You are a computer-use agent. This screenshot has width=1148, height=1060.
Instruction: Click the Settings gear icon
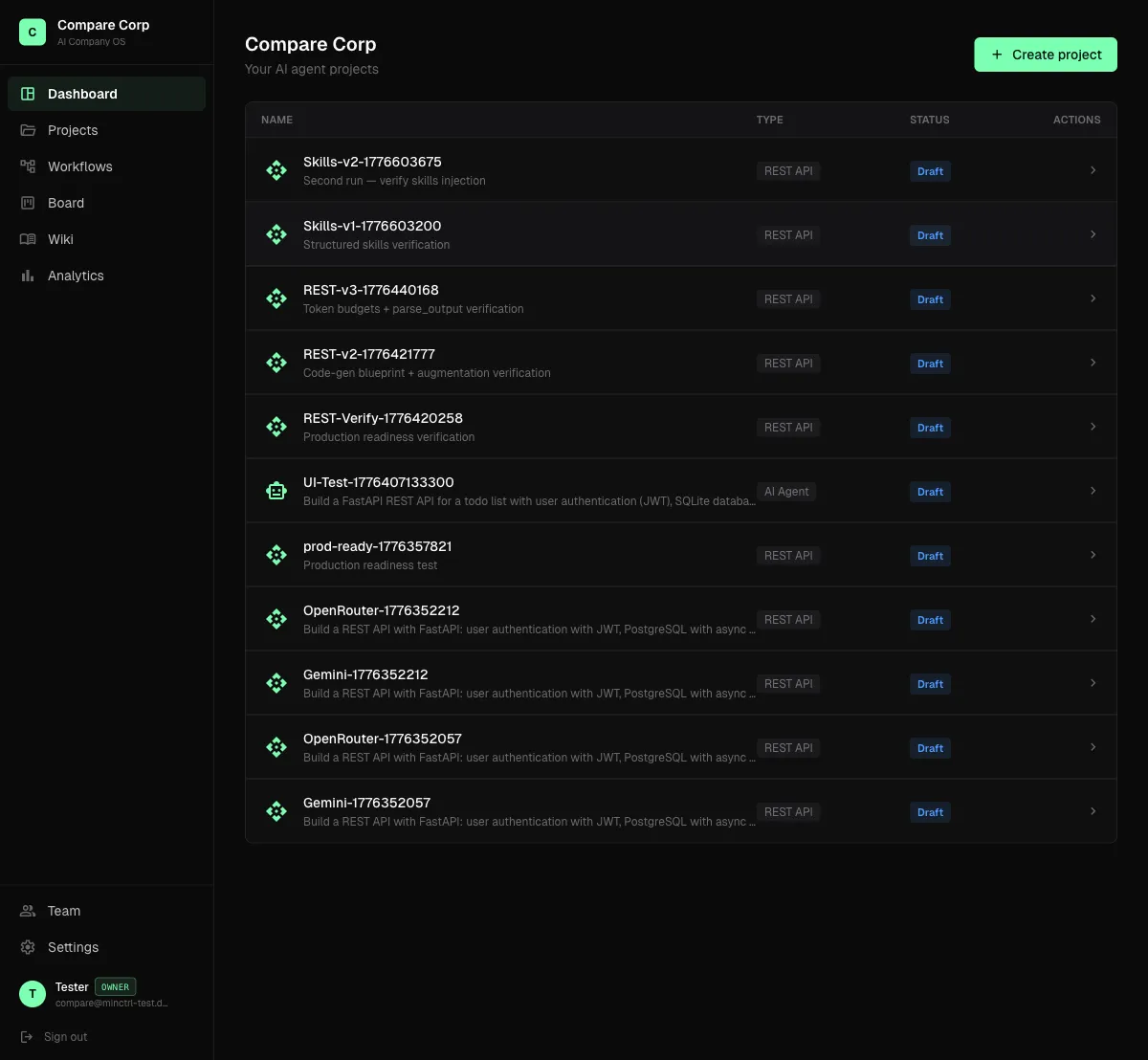pos(28,947)
